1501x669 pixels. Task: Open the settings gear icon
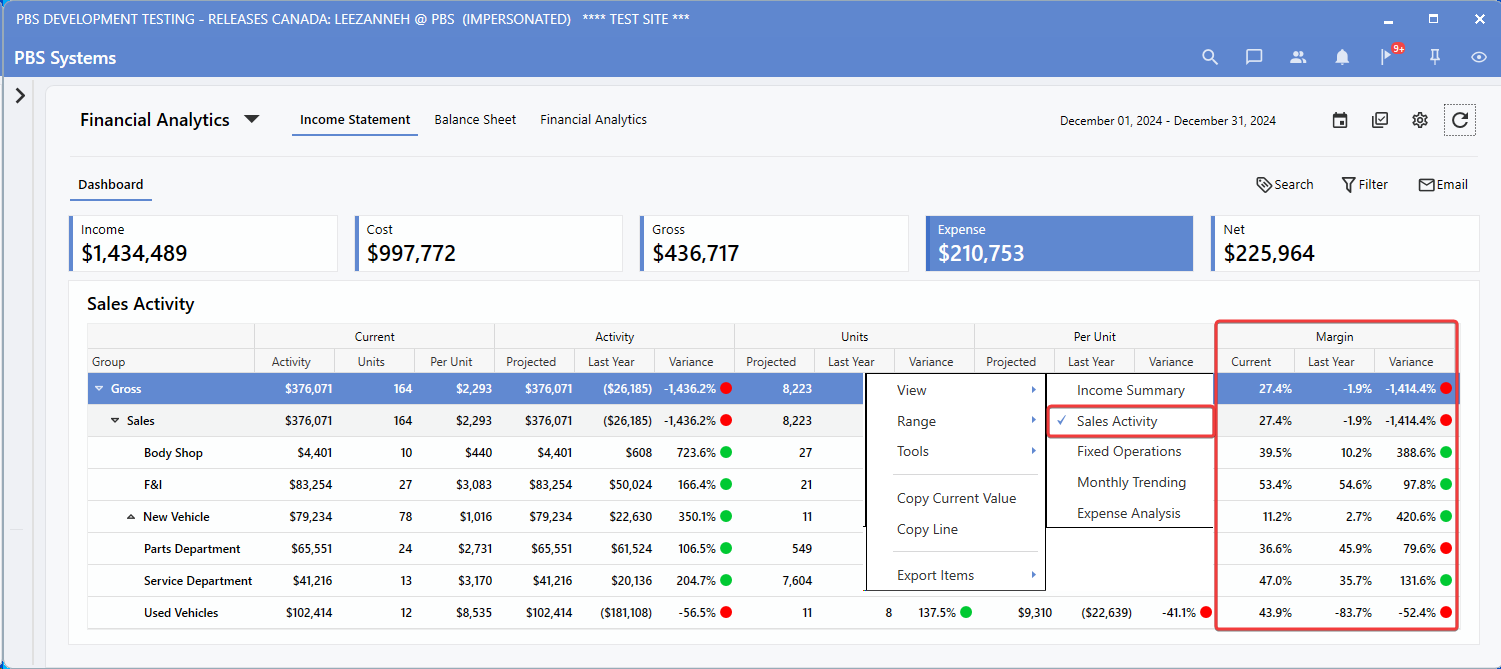[1420, 120]
